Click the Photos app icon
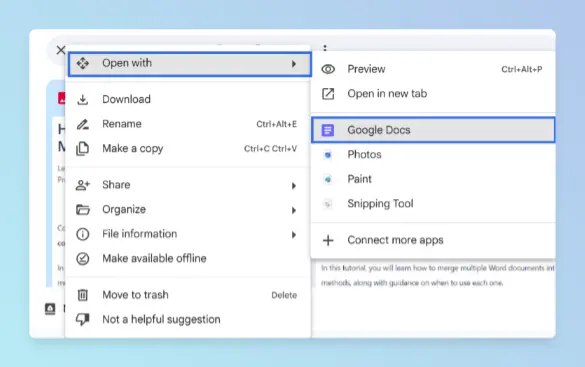 328,155
